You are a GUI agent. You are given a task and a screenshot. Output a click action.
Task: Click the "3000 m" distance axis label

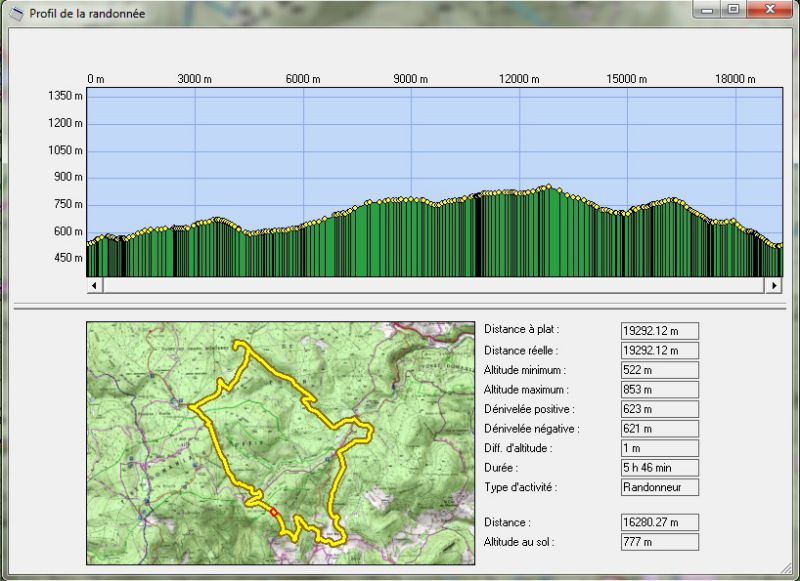click(x=194, y=79)
